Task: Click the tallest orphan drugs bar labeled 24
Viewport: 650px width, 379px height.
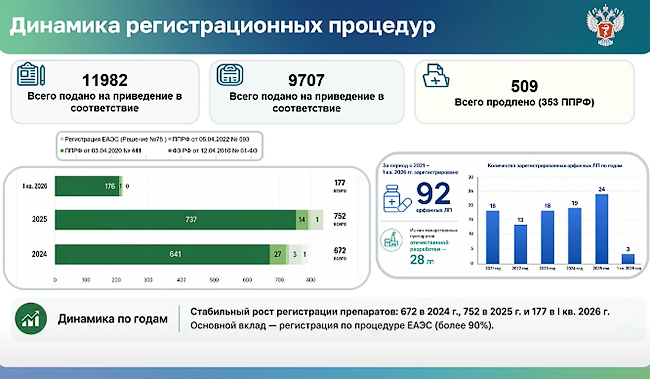Action: coord(601,229)
